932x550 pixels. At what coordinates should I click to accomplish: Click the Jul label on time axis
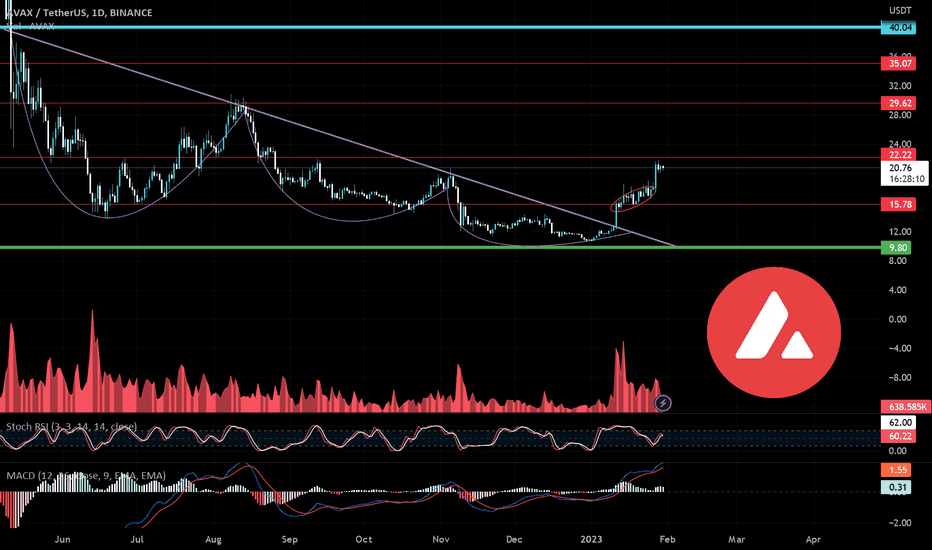(x=137, y=539)
